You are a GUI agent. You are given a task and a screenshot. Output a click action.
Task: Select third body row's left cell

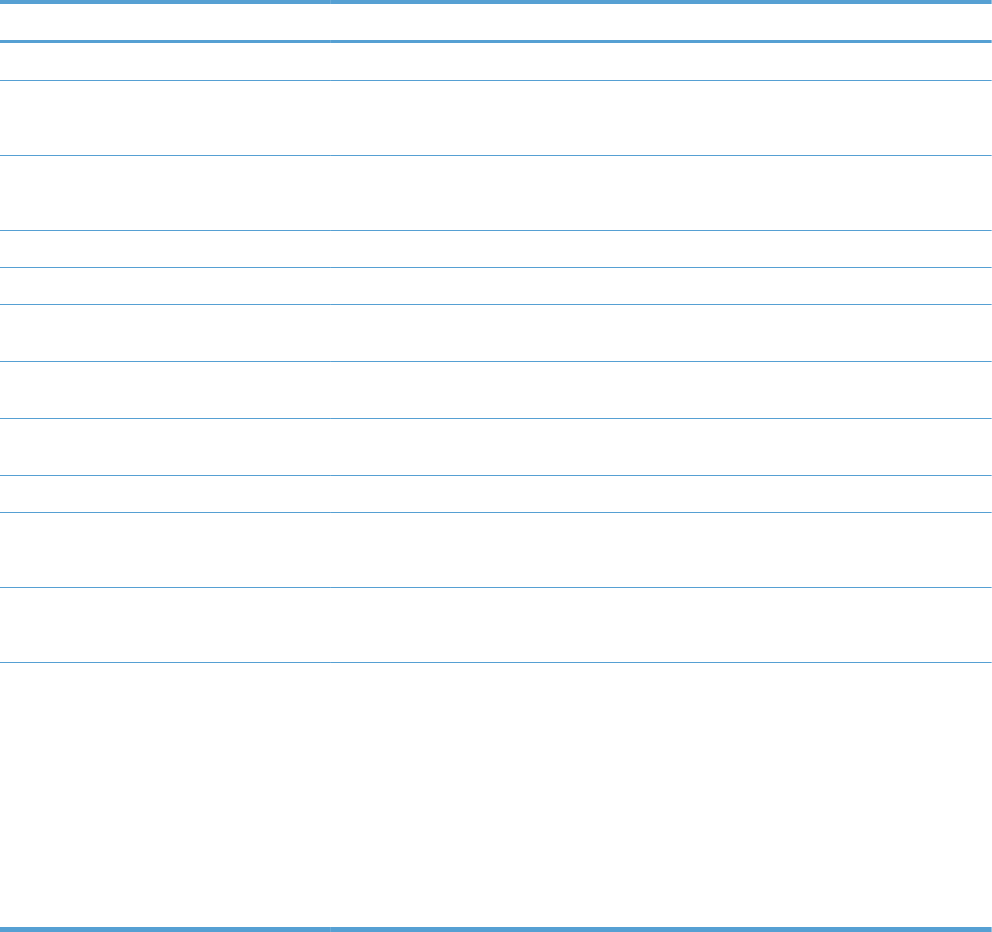[x=165, y=193]
